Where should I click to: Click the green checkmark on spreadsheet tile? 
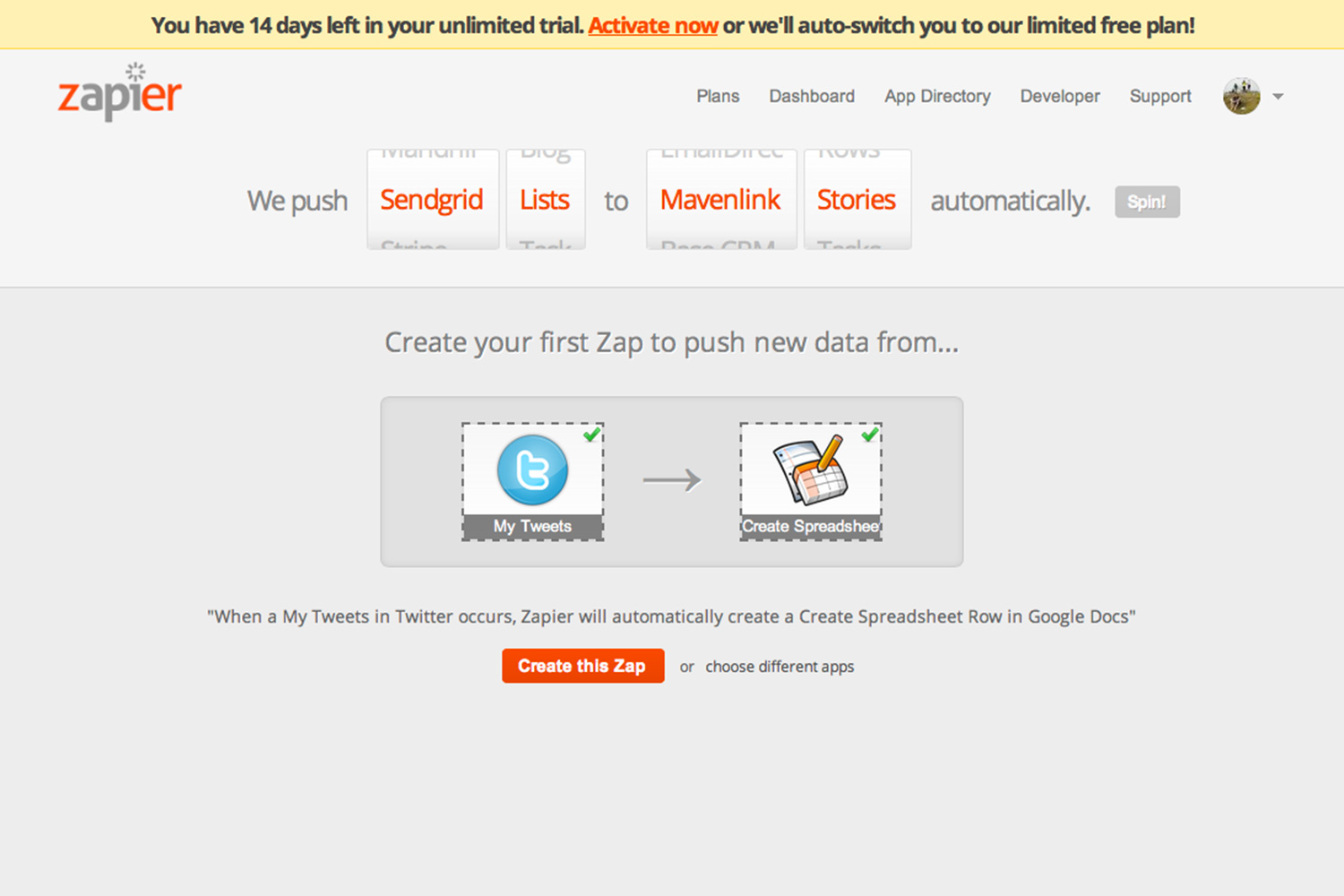(869, 435)
